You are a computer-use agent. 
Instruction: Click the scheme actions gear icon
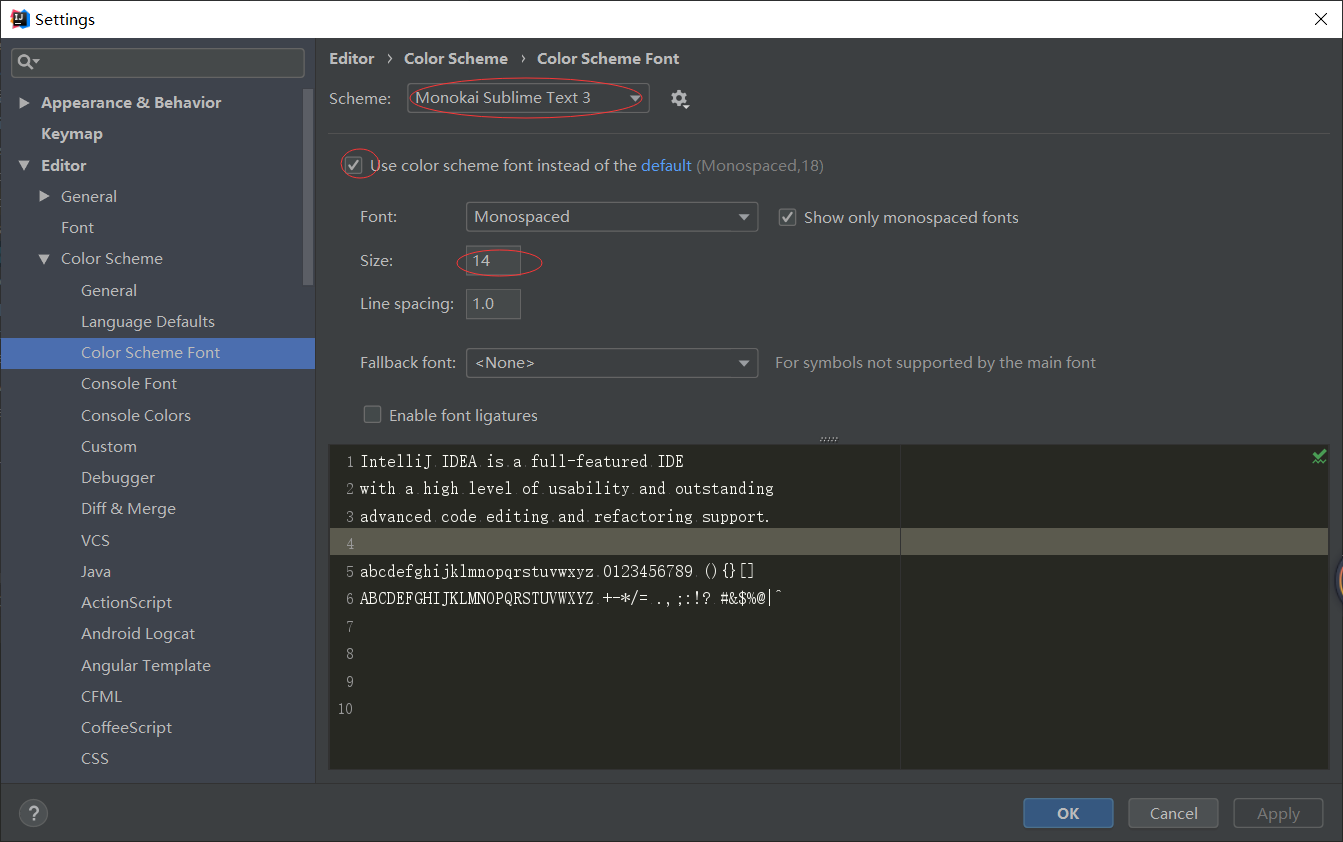click(x=680, y=99)
